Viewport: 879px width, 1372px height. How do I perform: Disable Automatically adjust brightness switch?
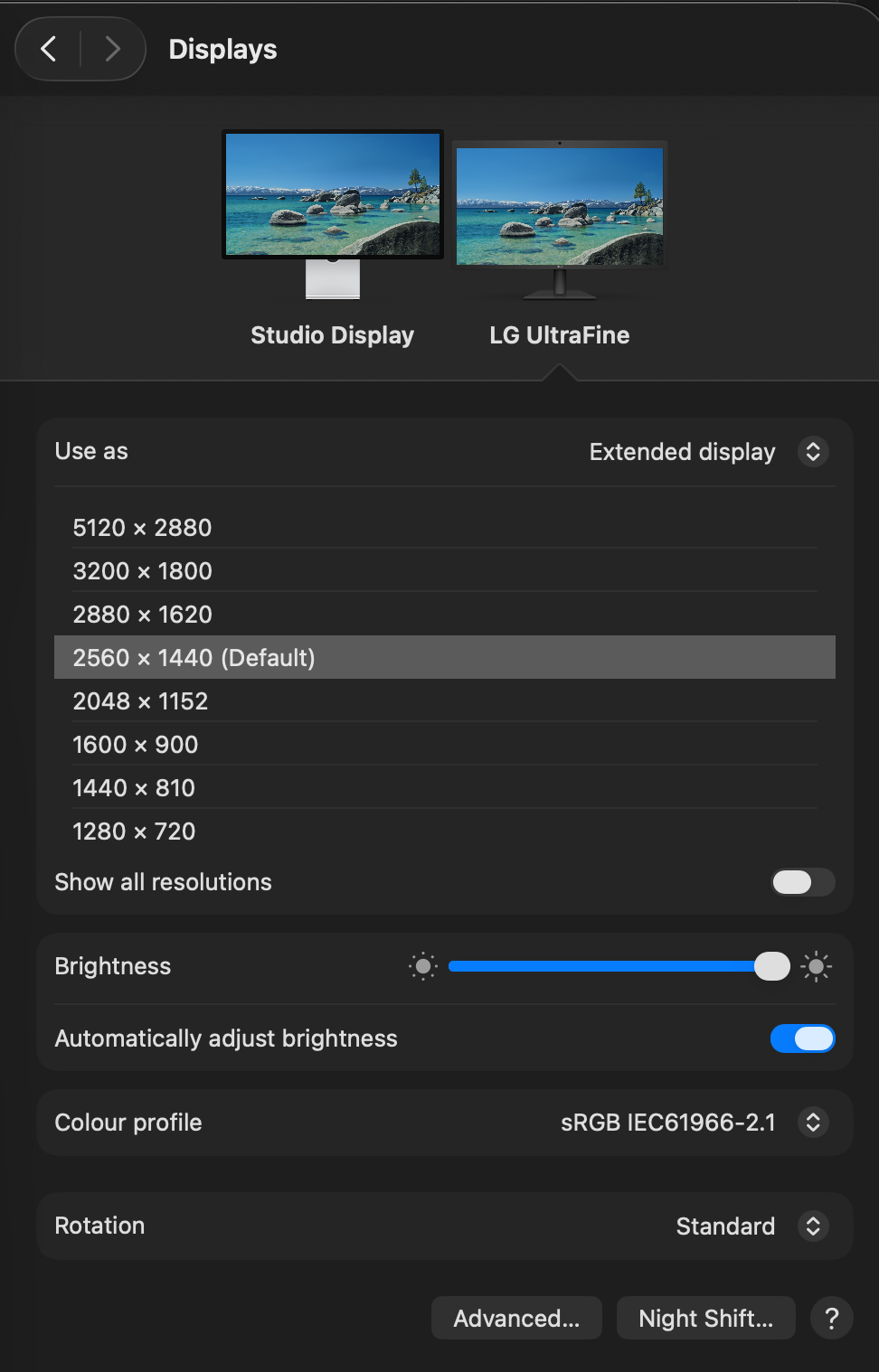[802, 1038]
